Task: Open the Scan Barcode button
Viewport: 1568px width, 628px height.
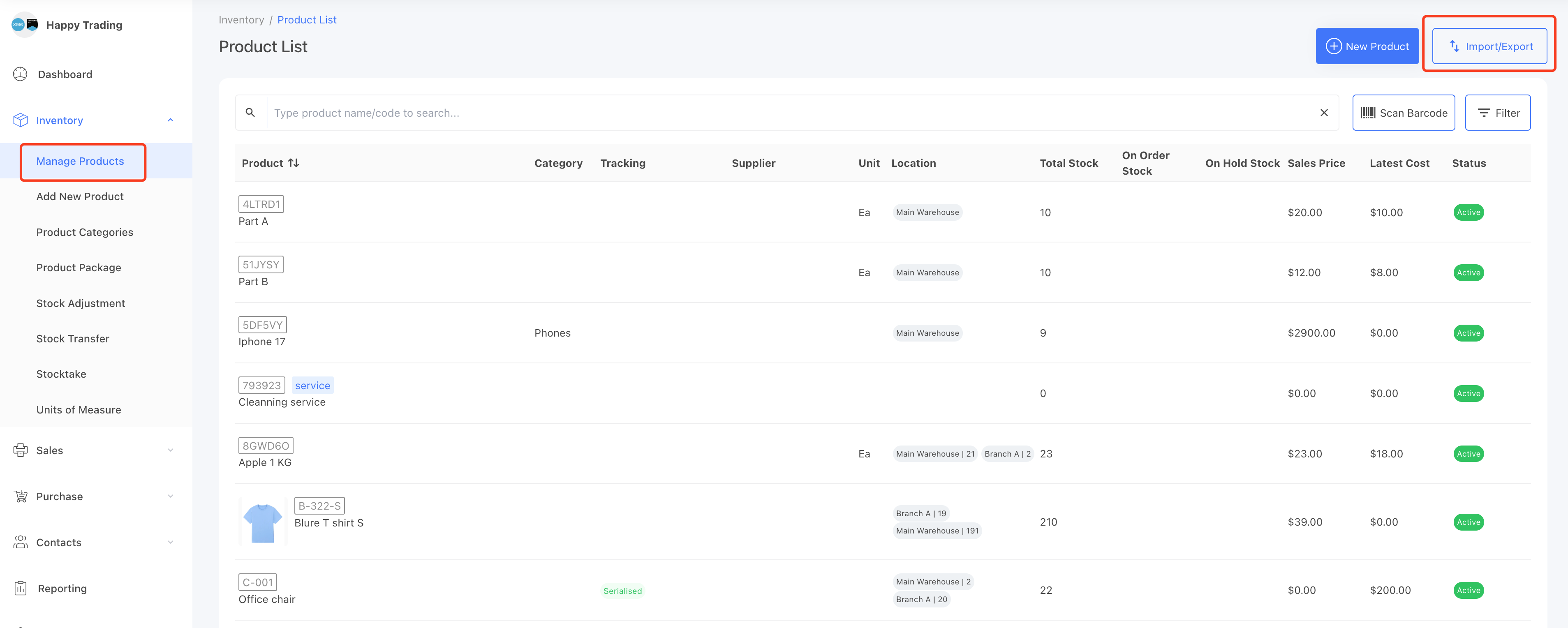Action: (1403, 113)
